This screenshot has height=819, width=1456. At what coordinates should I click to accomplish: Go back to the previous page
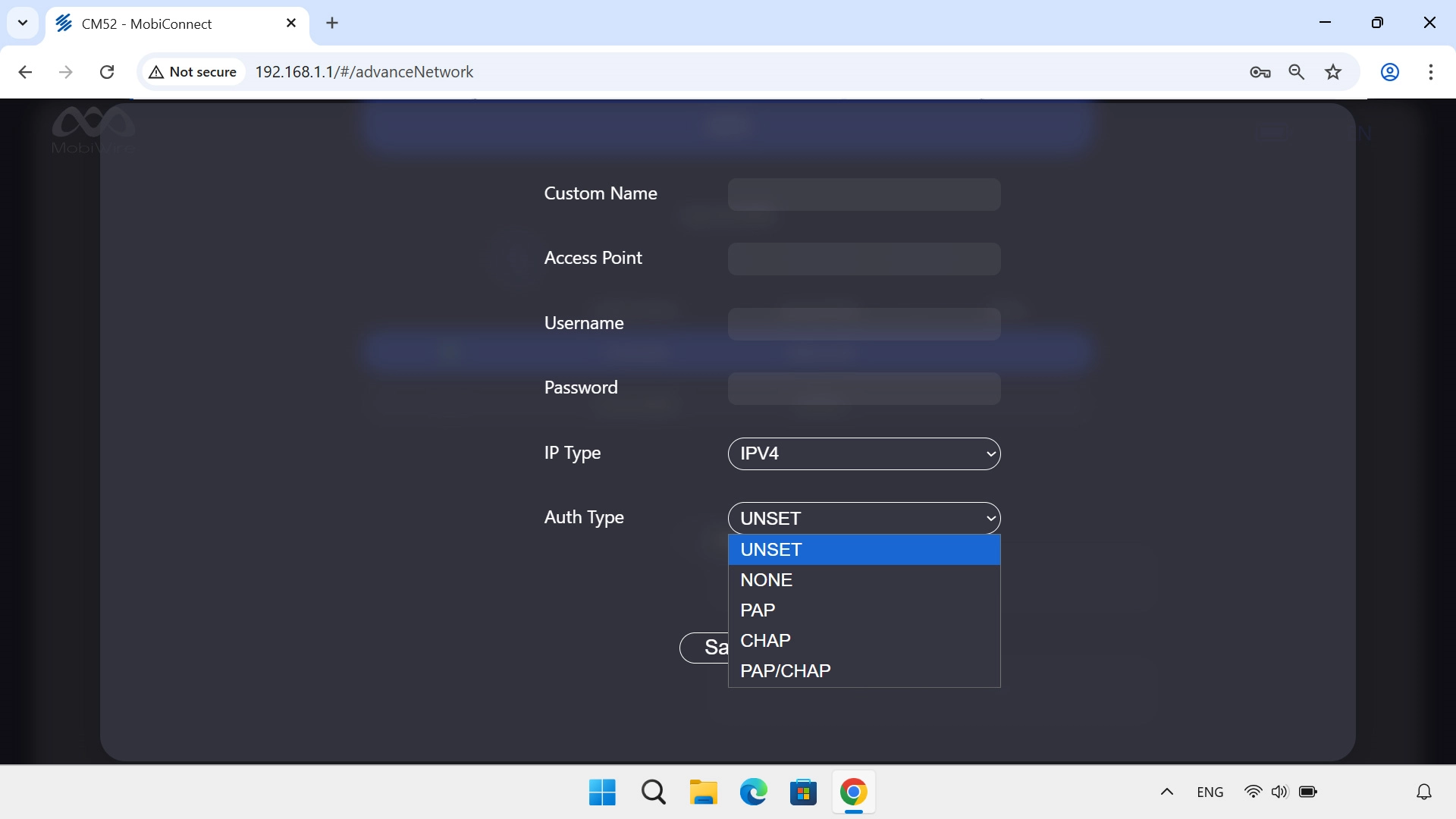pyautogui.click(x=25, y=72)
